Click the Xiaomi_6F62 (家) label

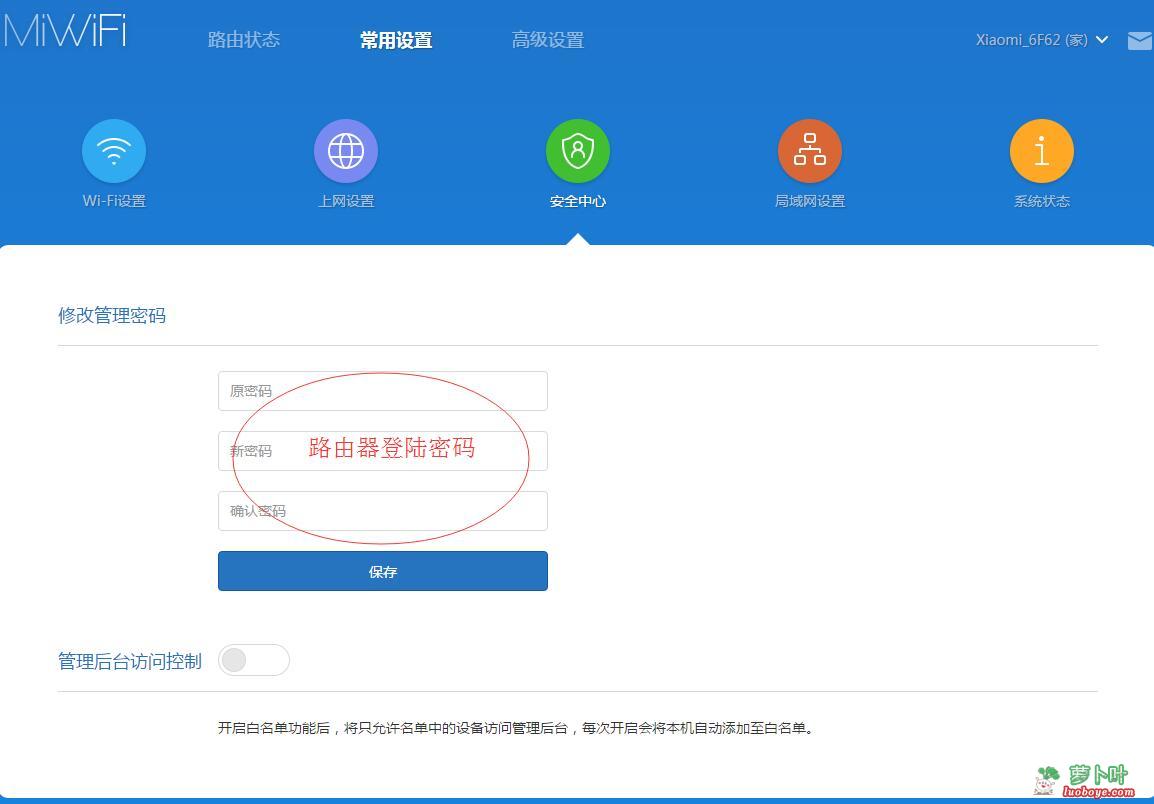(x=1034, y=41)
